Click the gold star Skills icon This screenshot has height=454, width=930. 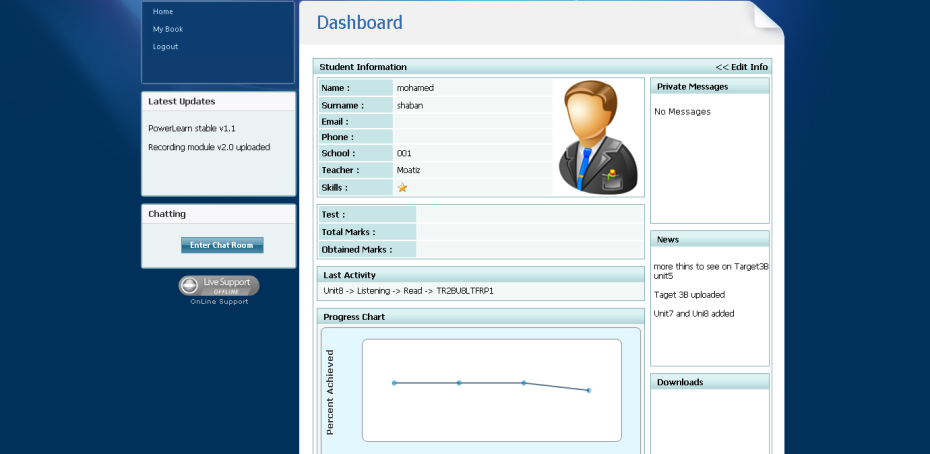click(x=402, y=187)
